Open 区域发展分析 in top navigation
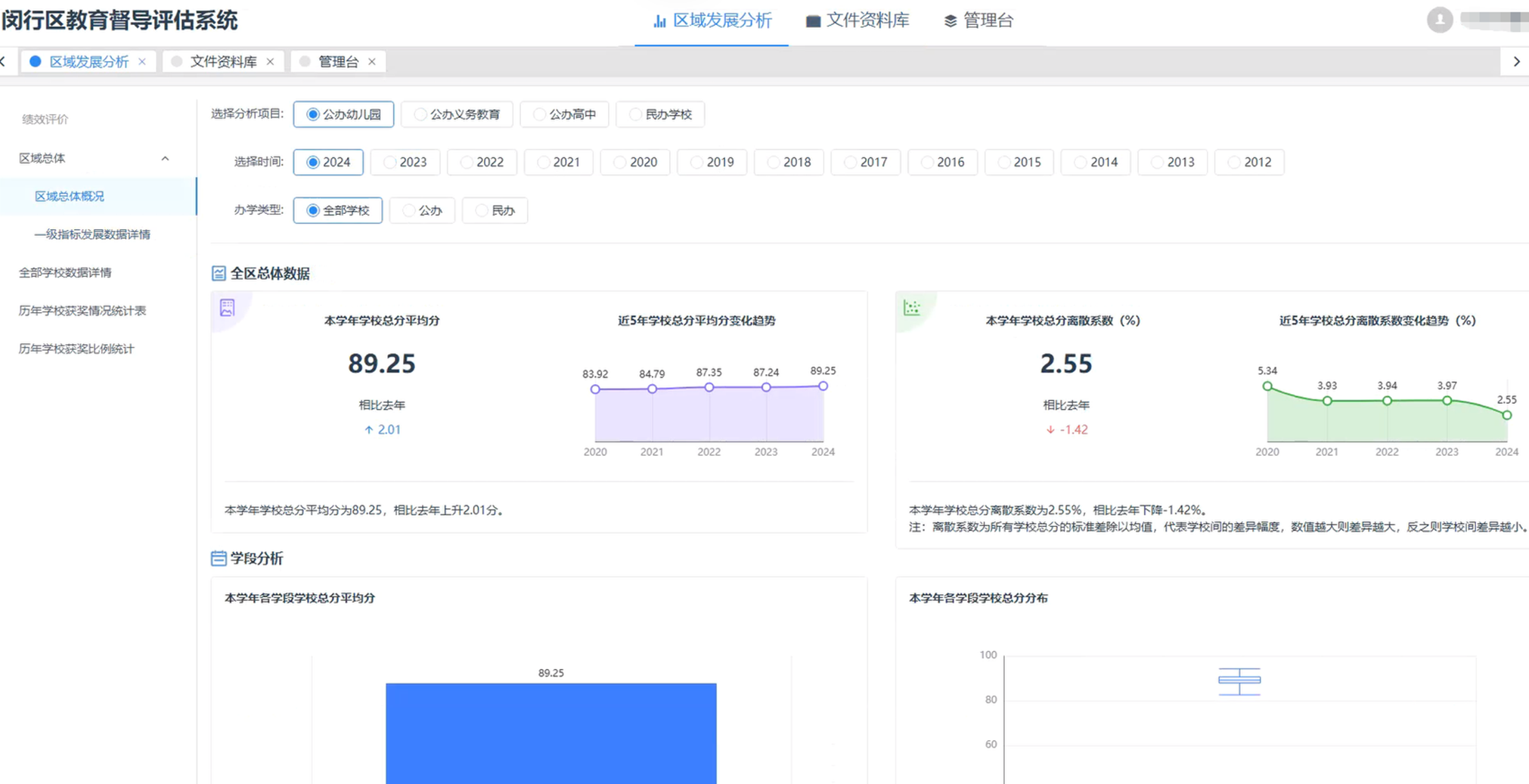 (x=712, y=20)
